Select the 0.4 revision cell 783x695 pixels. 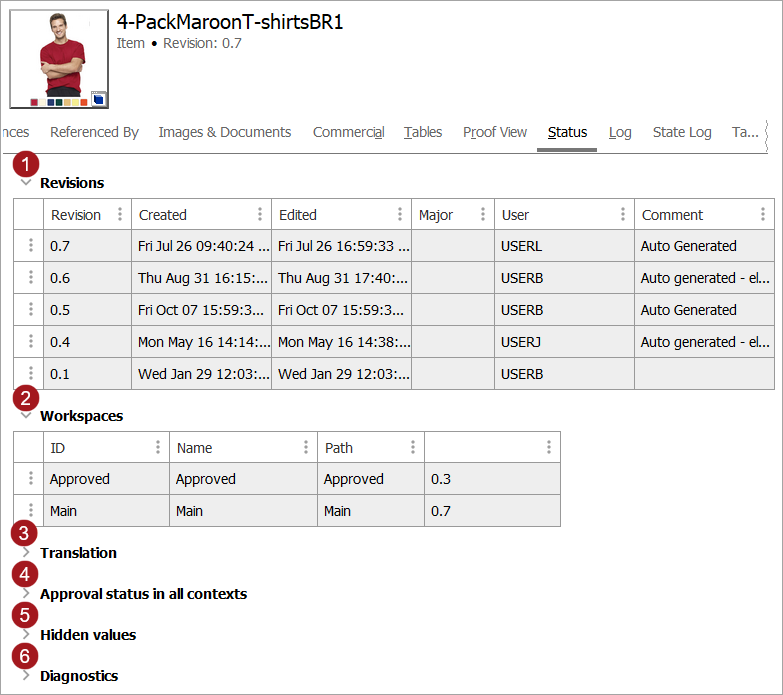(x=87, y=342)
